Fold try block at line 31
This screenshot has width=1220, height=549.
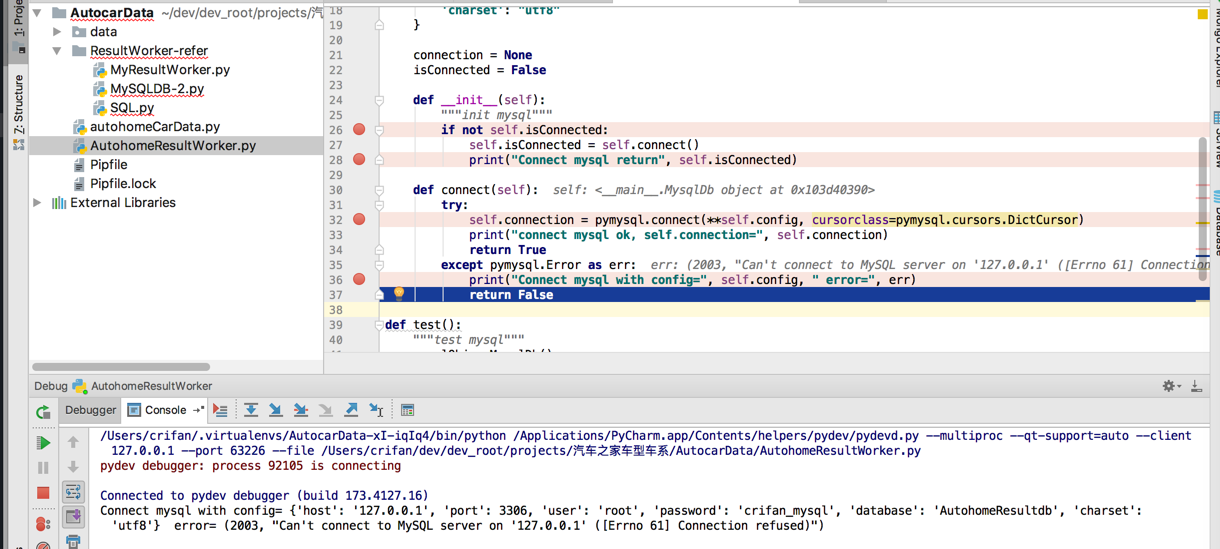379,205
